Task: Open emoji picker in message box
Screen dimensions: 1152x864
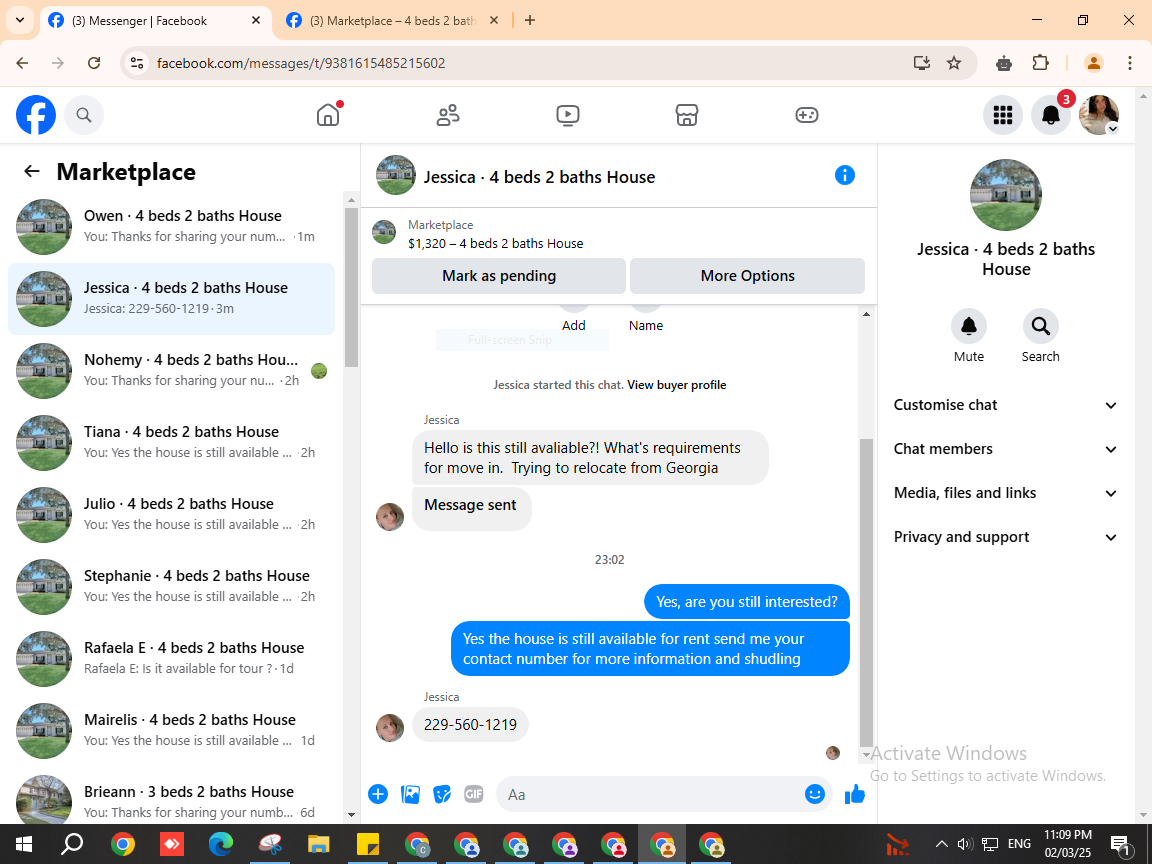Action: coord(815,794)
